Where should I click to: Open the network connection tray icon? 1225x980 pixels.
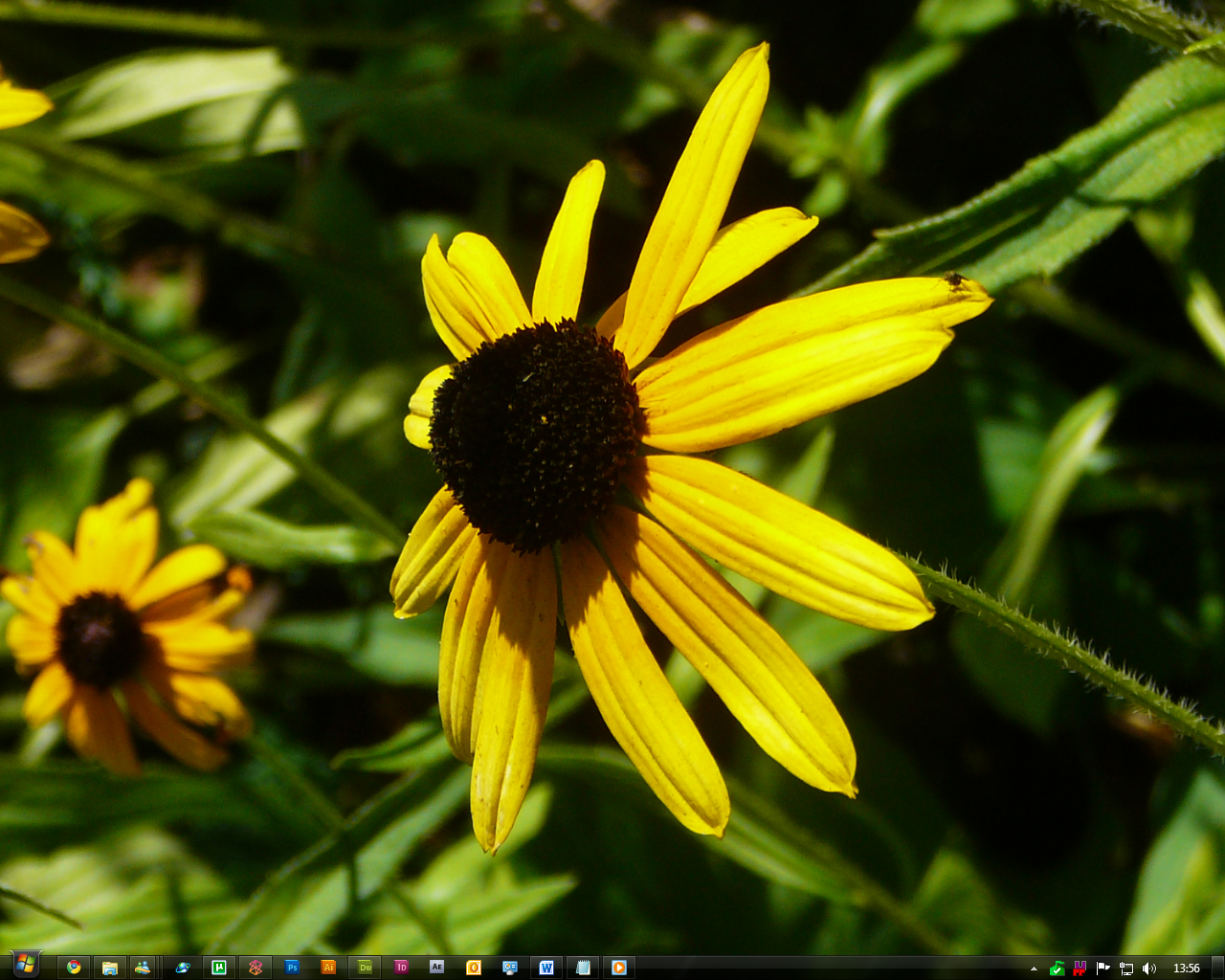(x=1126, y=969)
